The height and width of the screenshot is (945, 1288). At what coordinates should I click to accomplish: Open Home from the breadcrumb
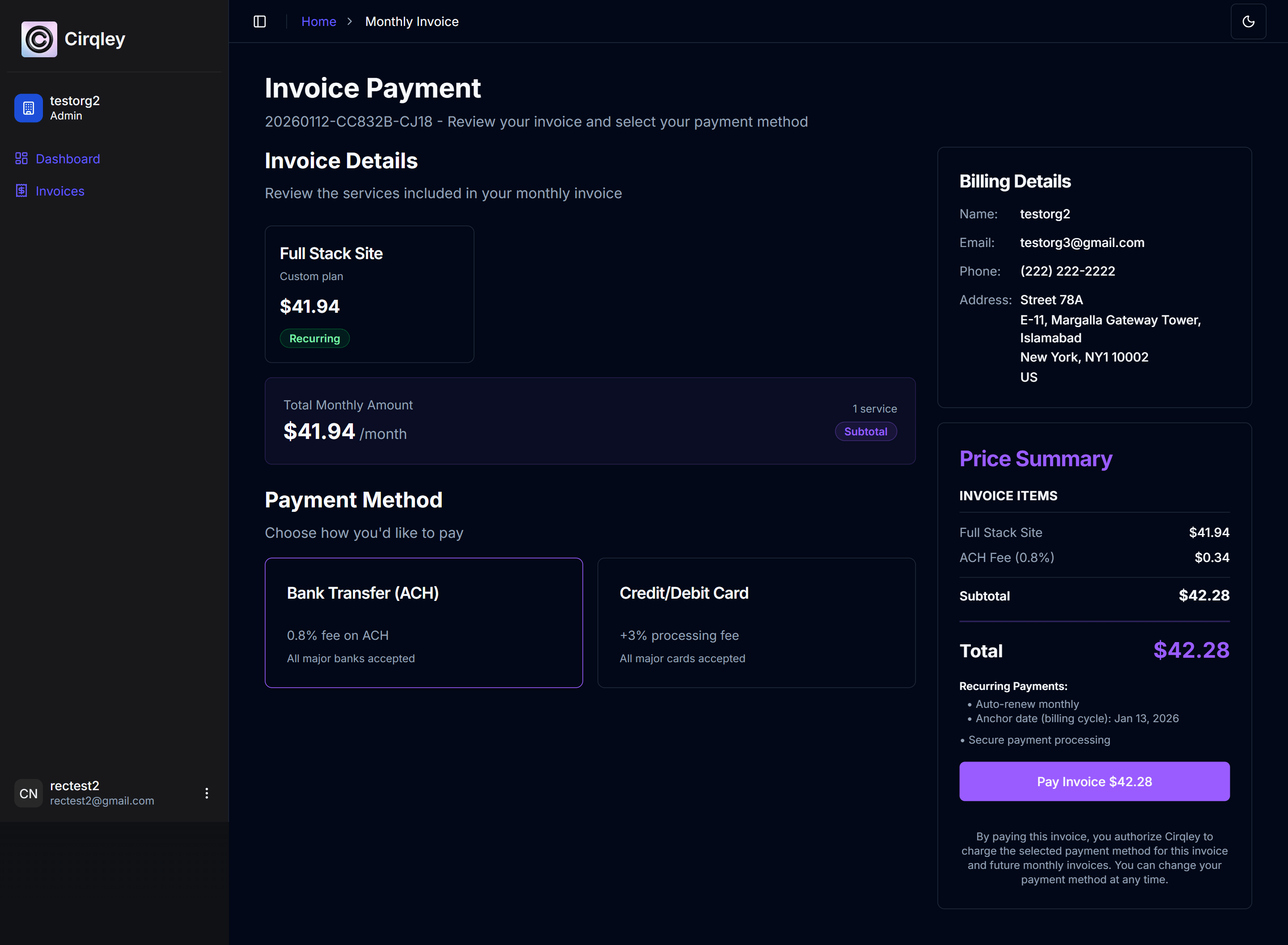click(318, 21)
